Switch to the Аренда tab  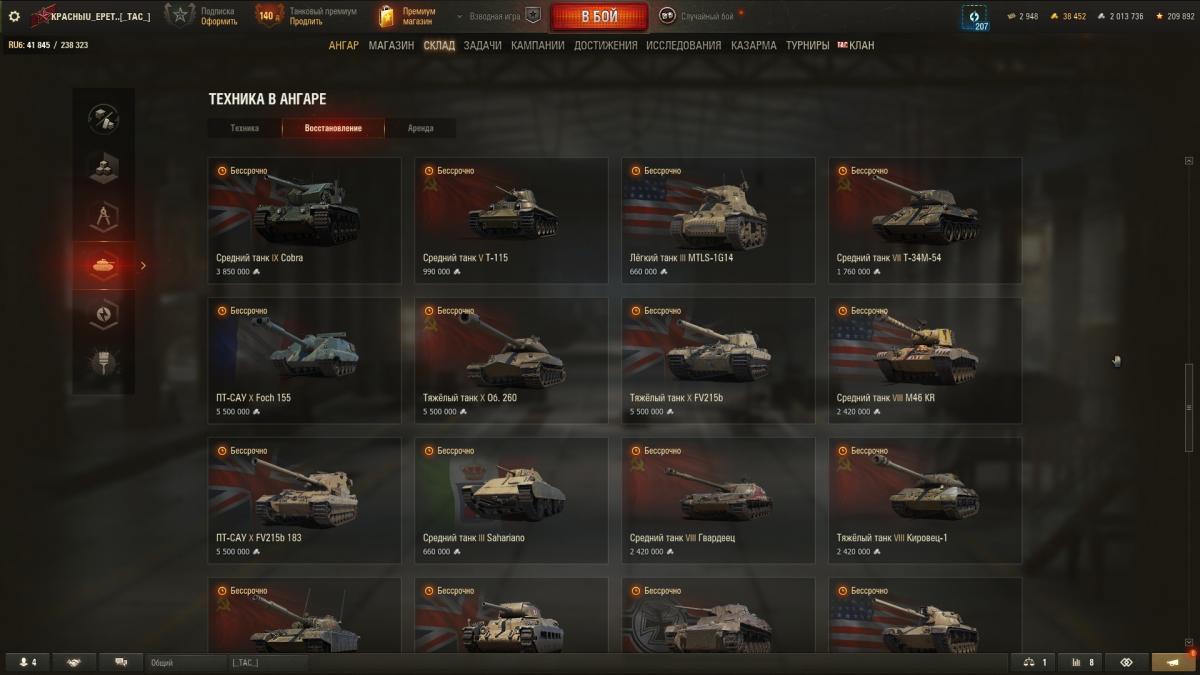tap(421, 128)
